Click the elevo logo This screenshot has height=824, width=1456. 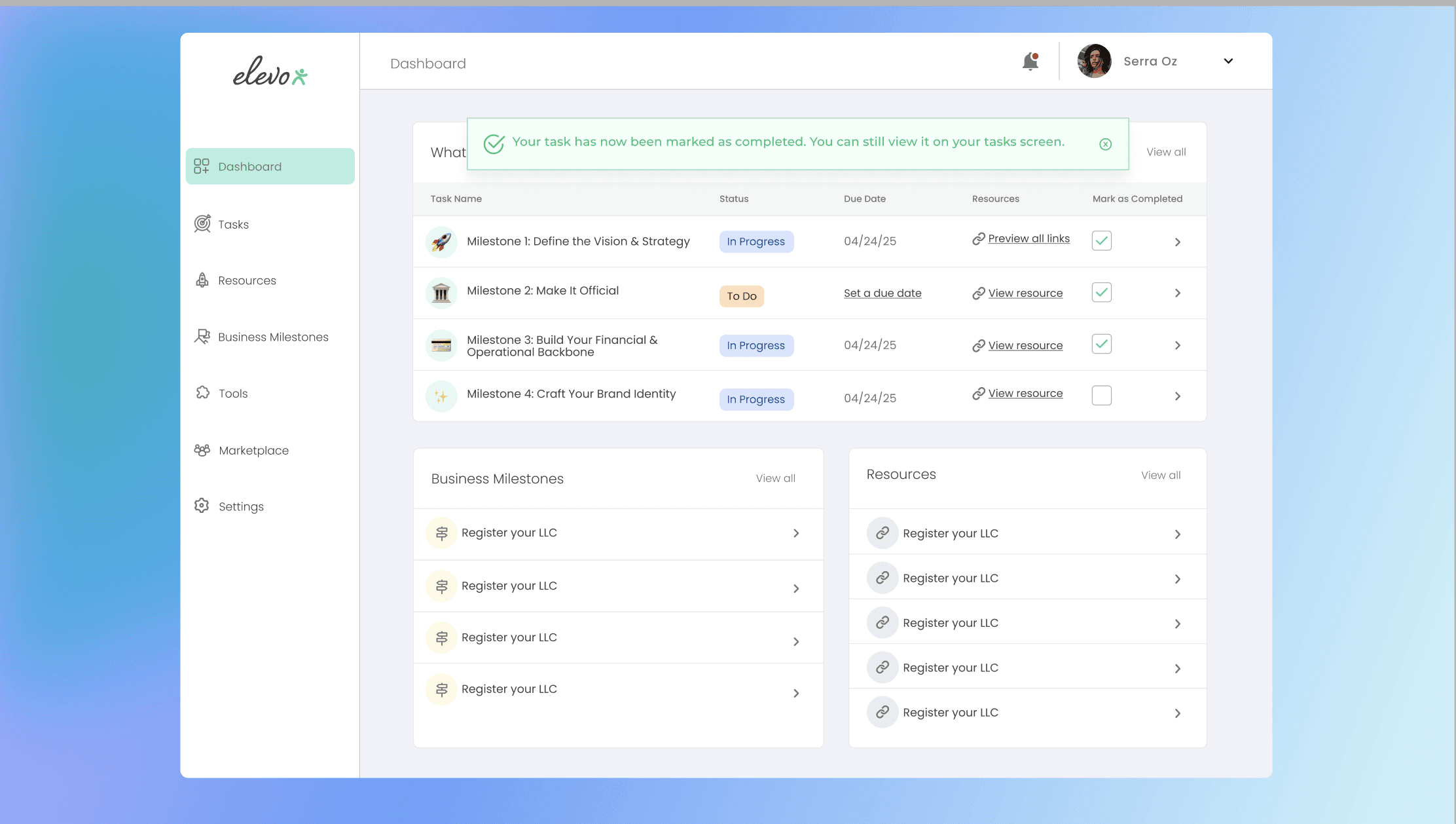270,71
